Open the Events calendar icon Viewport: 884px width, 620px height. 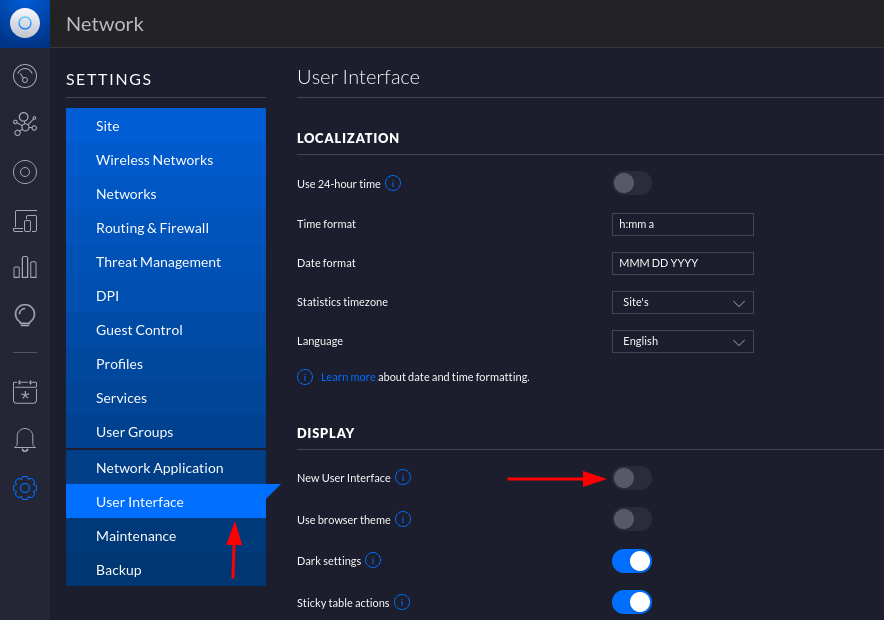pyautogui.click(x=25, y=392)
